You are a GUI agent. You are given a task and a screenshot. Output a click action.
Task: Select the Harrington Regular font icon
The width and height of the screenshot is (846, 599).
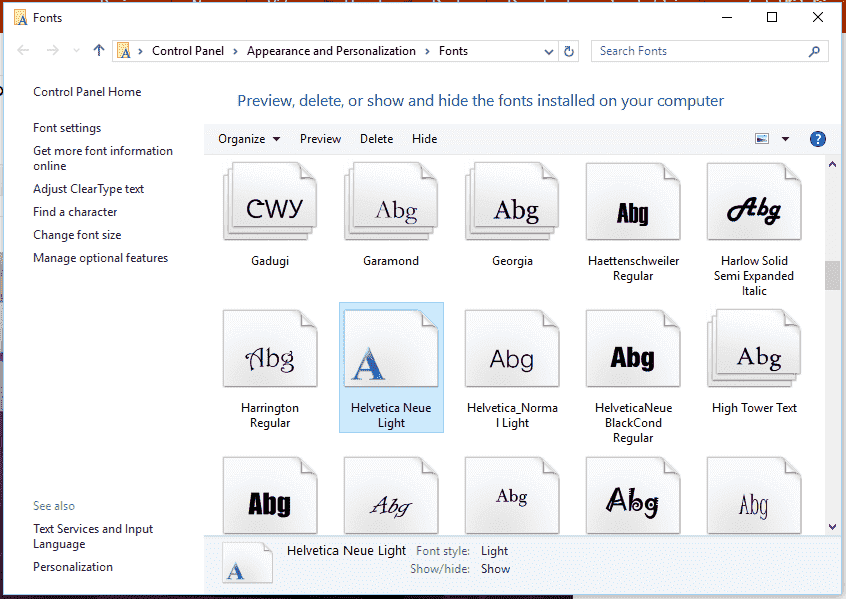click(270, 348)
